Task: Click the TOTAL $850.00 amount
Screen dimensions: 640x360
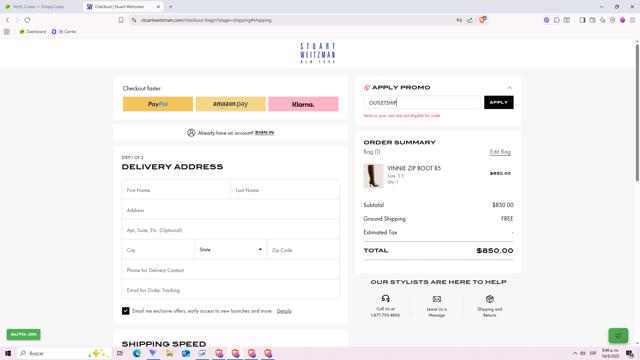Action: point(495,251)
